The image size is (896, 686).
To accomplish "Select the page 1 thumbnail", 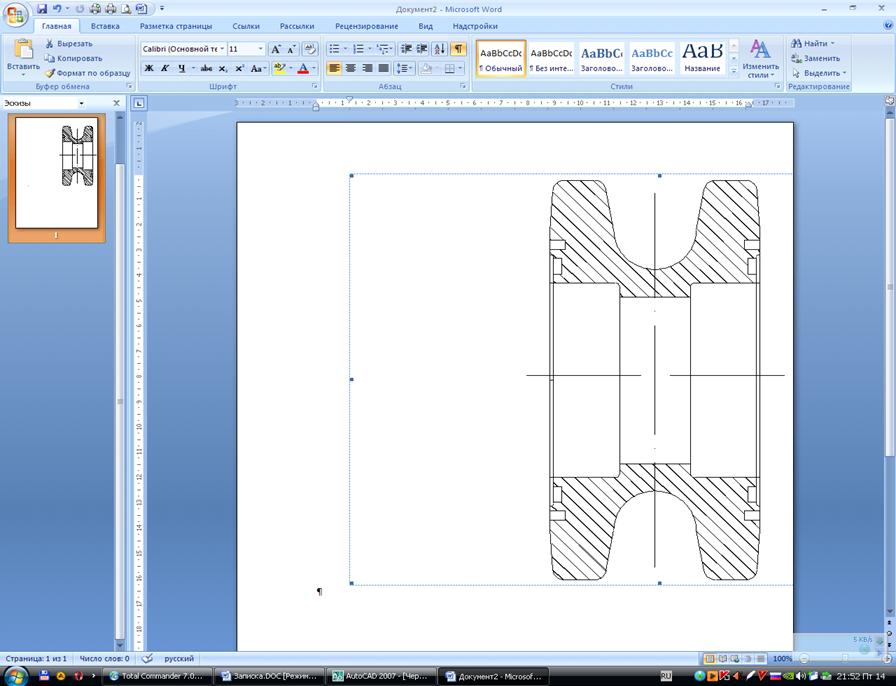I will (x=57, y=172).
